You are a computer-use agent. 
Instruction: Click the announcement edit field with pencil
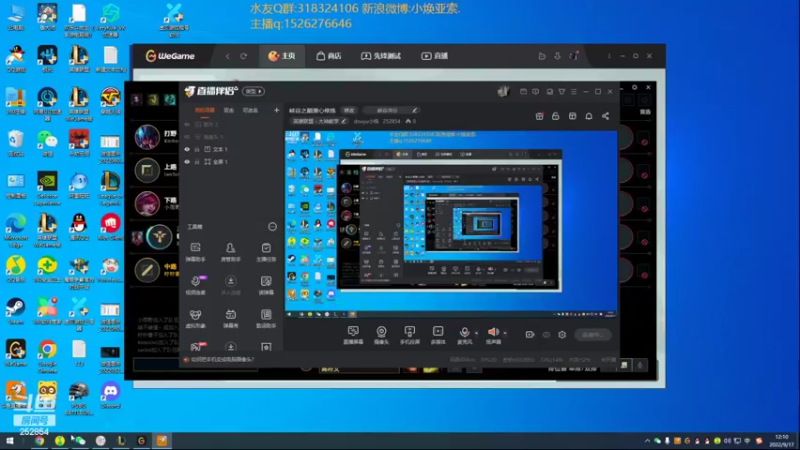click(x=391, y=110)
